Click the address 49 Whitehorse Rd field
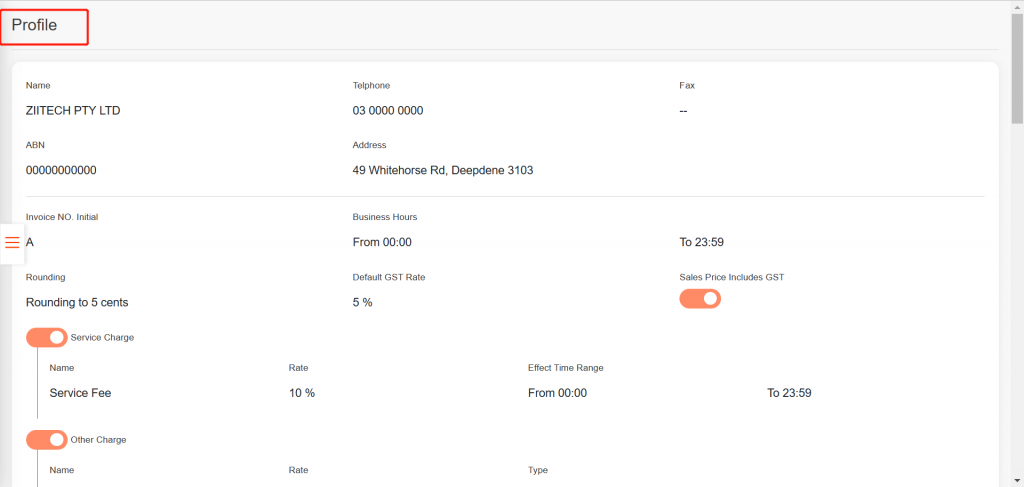Image resolution: width=1024 pixels, height=487 pixels. point(443,171)
